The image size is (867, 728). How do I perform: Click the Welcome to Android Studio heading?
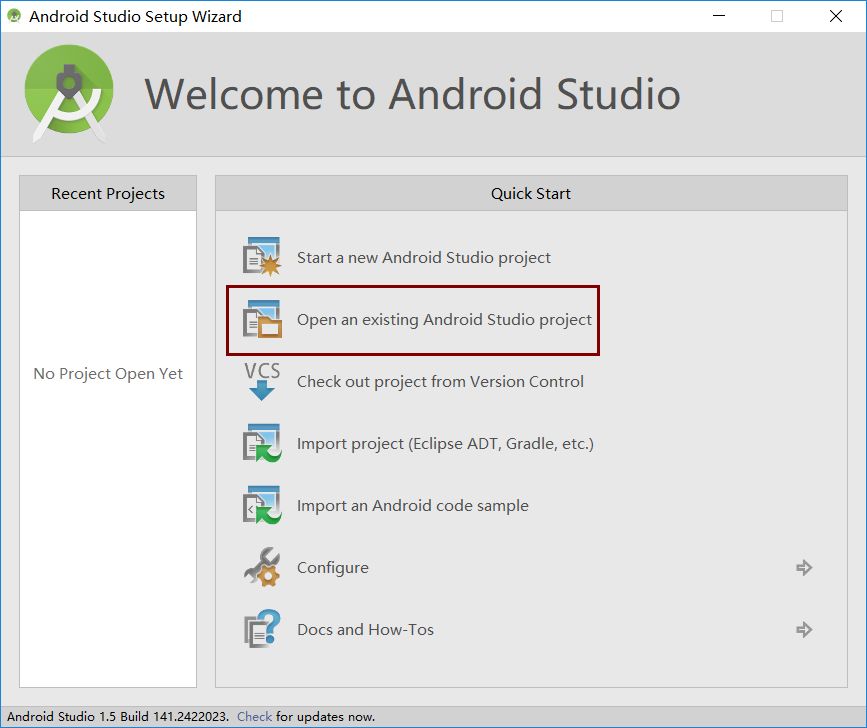[x=412, y=94]
